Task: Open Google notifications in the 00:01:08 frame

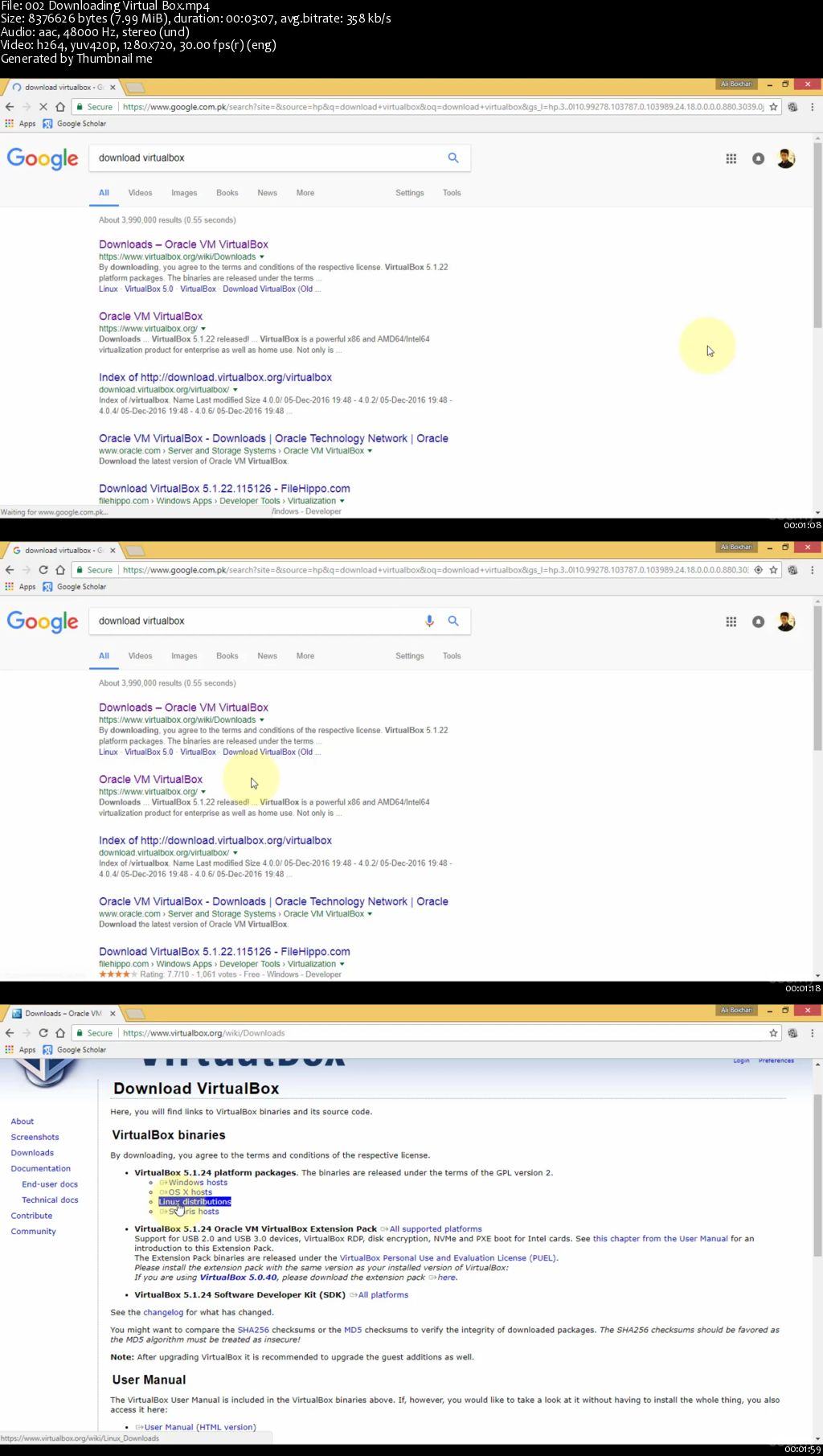Action: tap(758, 158)
